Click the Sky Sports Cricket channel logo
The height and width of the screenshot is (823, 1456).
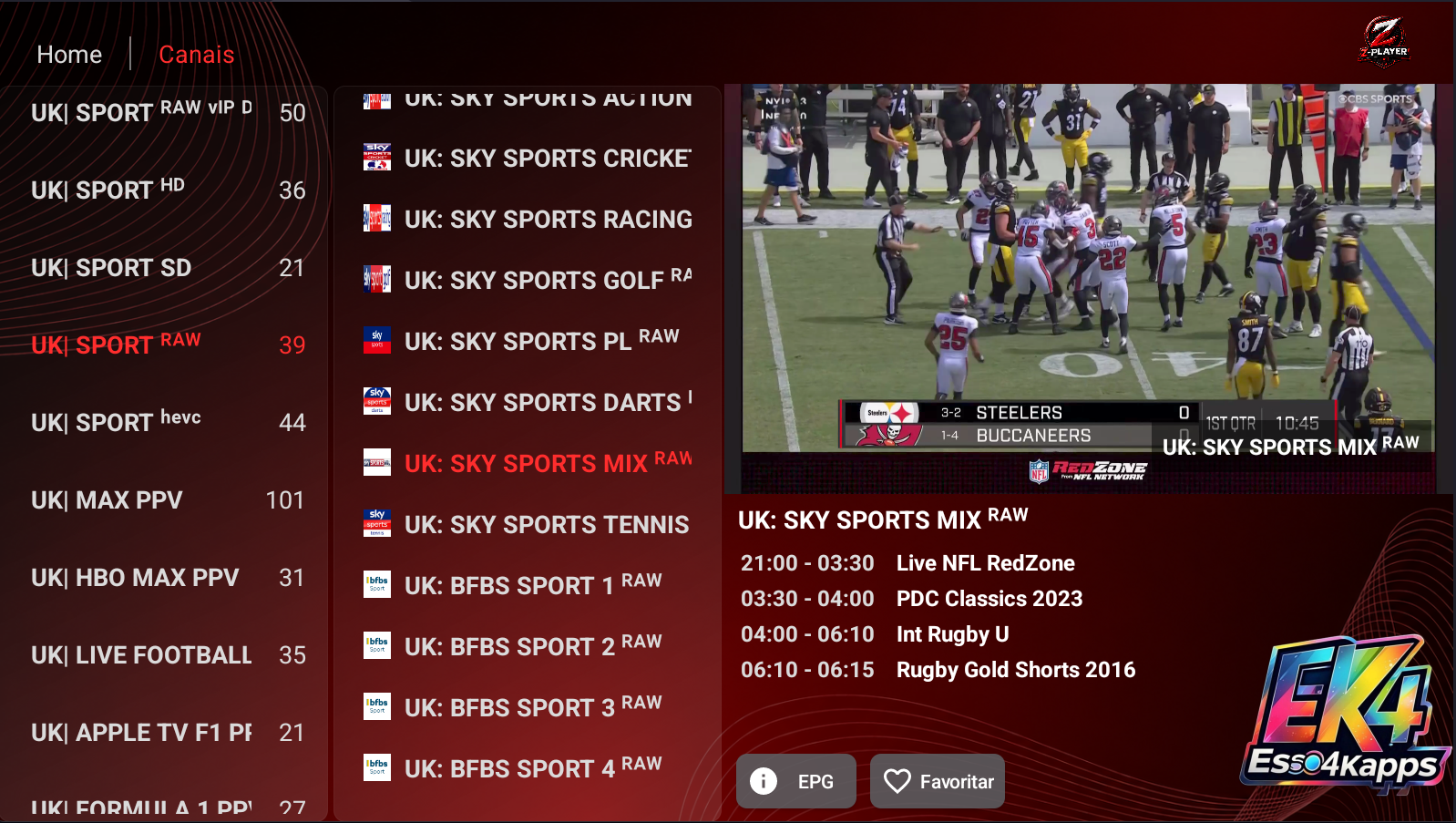coord(377,158)
